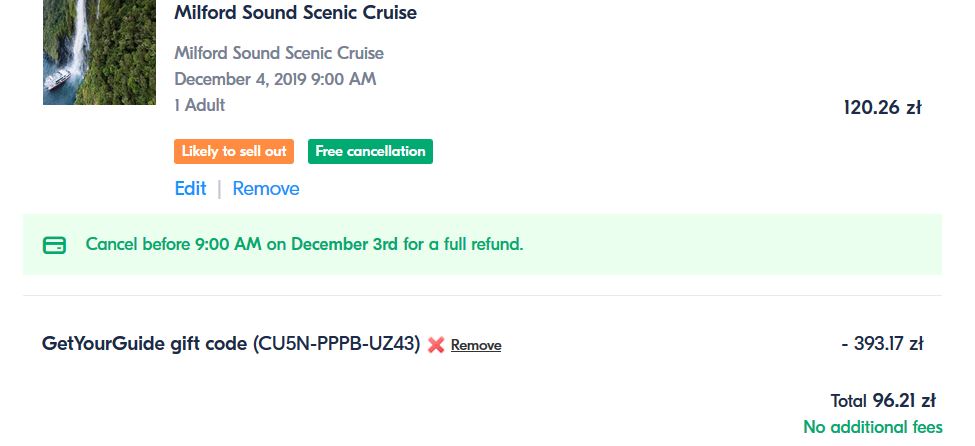Select the December 4, 2019 9:00 AM date

point(275,79)
